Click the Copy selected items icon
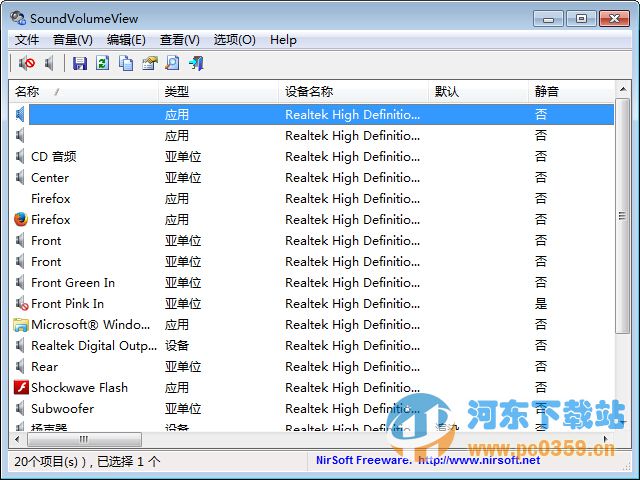 (x=126, y=63)
